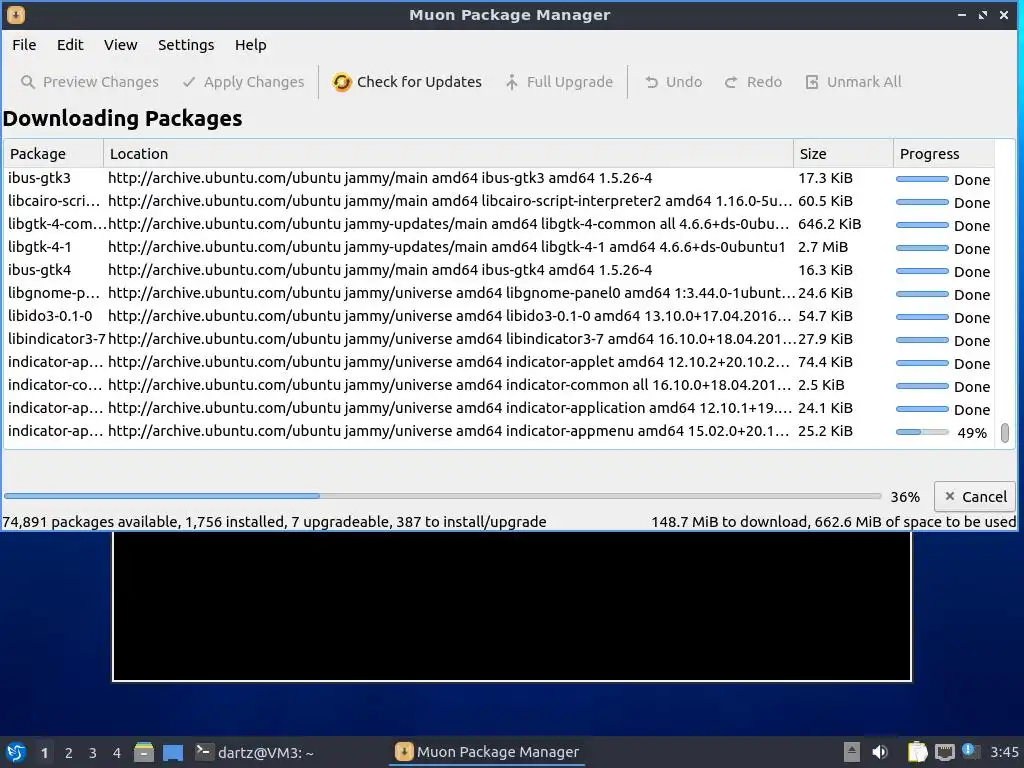
Task: Click the ibus-gtk3 Done progress bar
Action: (922, 179)
